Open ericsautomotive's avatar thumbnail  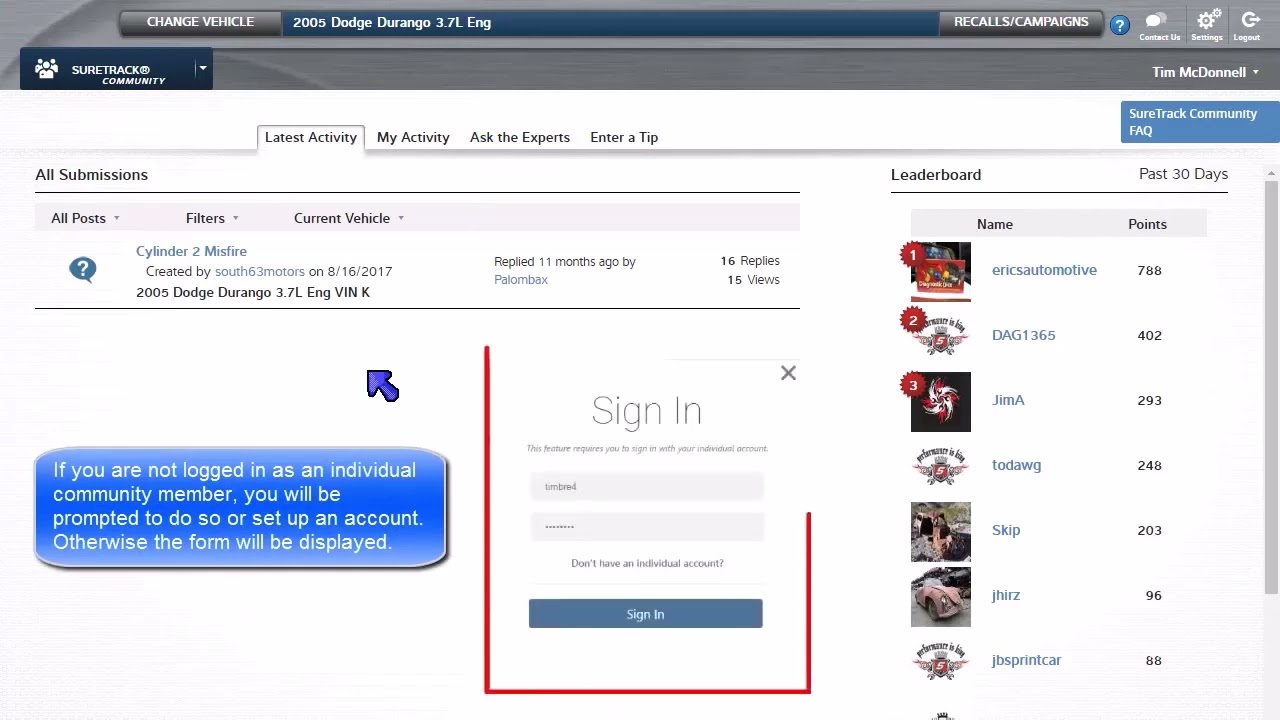pos(940,271)
